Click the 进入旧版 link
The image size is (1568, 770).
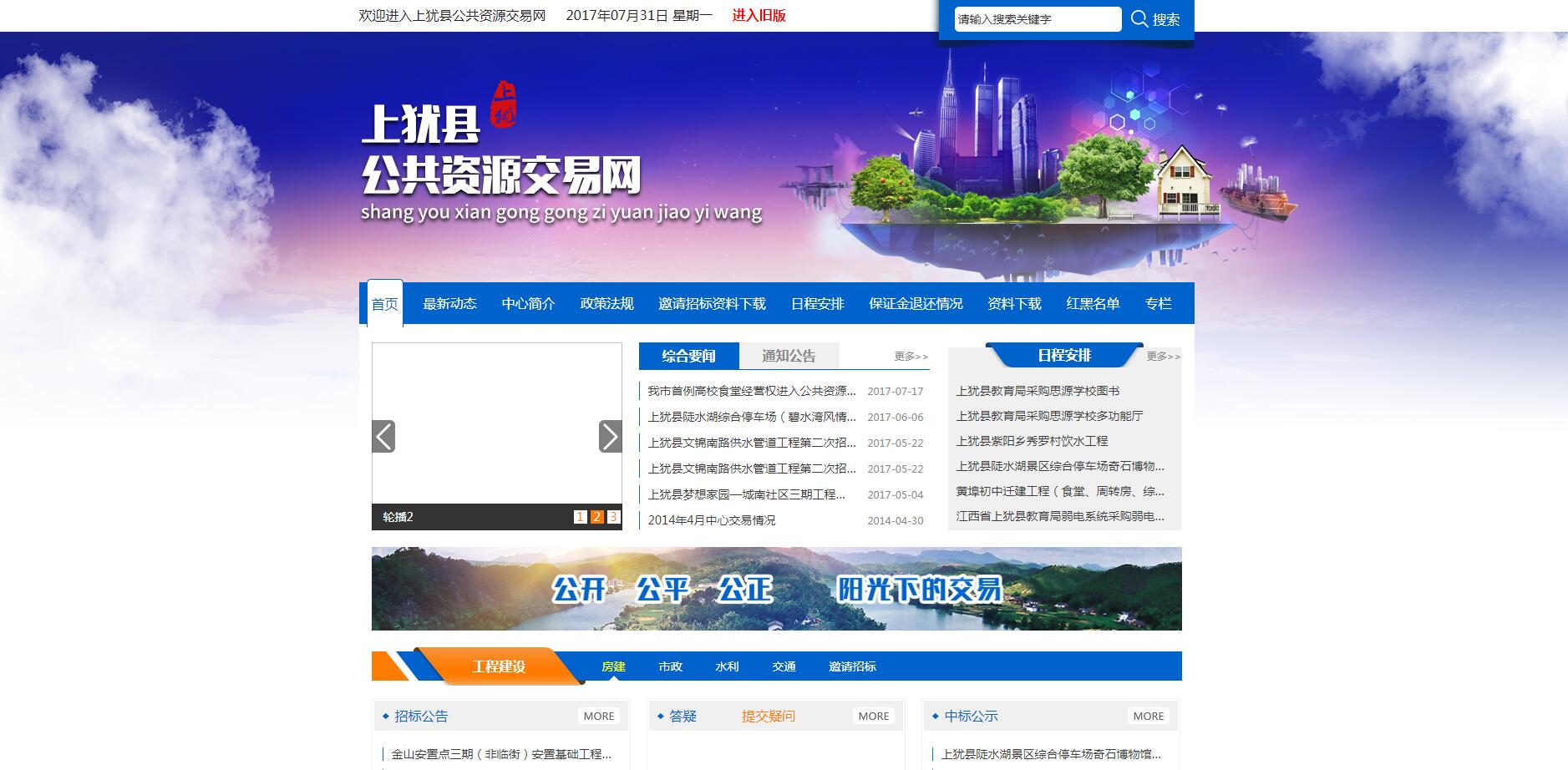coord(759,15)
